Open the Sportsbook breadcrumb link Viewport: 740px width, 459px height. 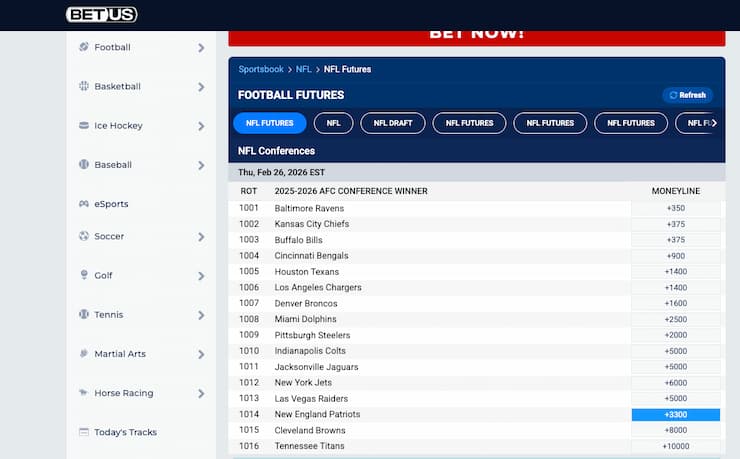[x=262, y=70]
